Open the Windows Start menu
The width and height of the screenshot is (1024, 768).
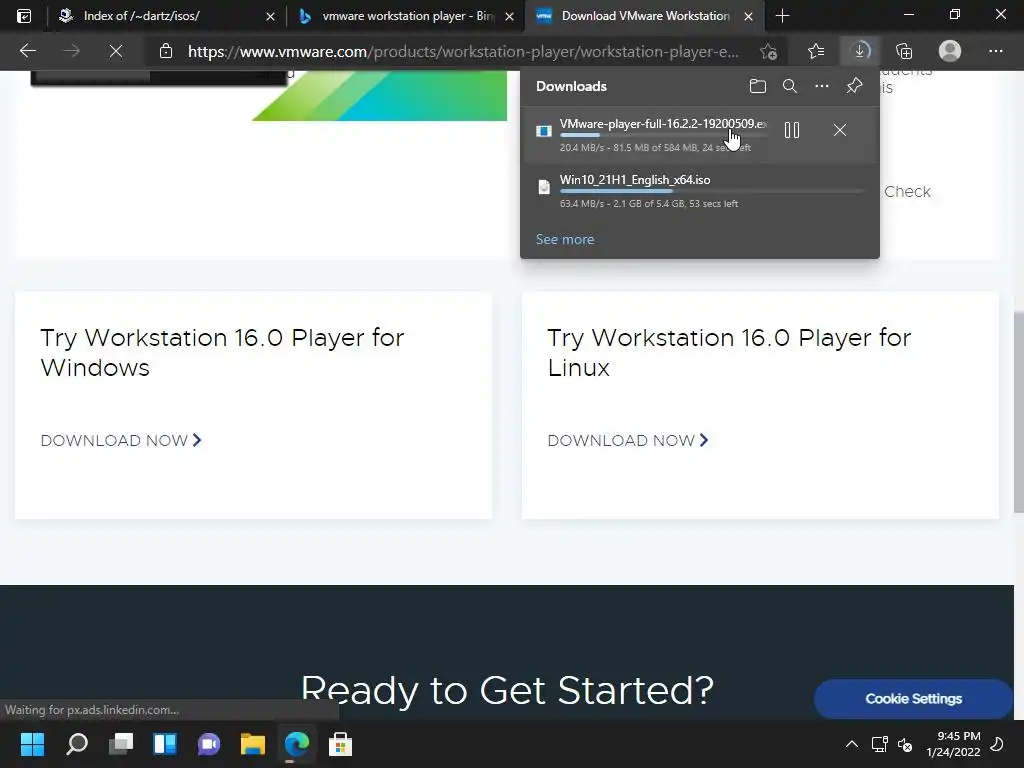[x=33, y=744]
